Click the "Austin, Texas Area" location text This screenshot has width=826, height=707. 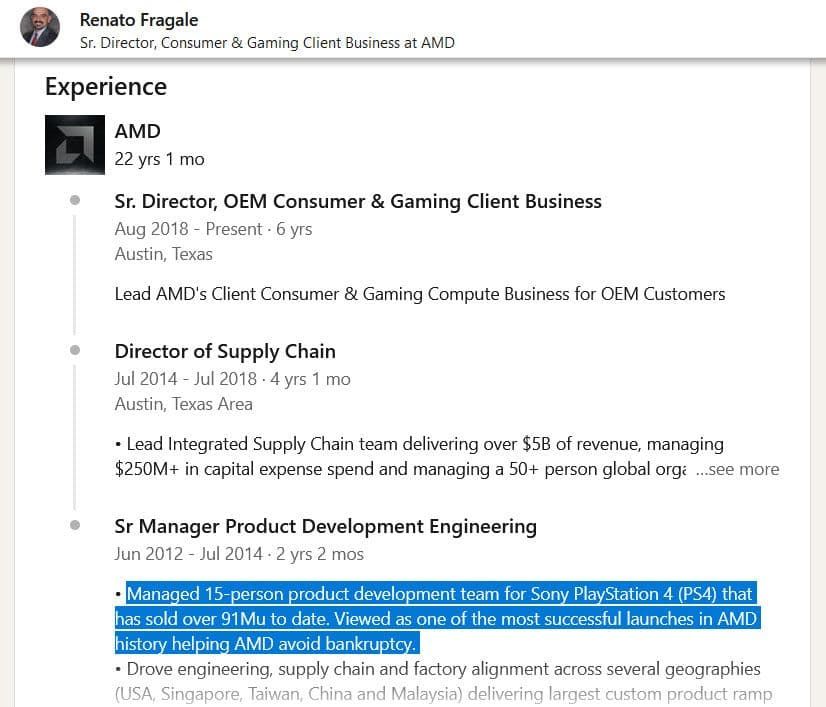(183, 404)
